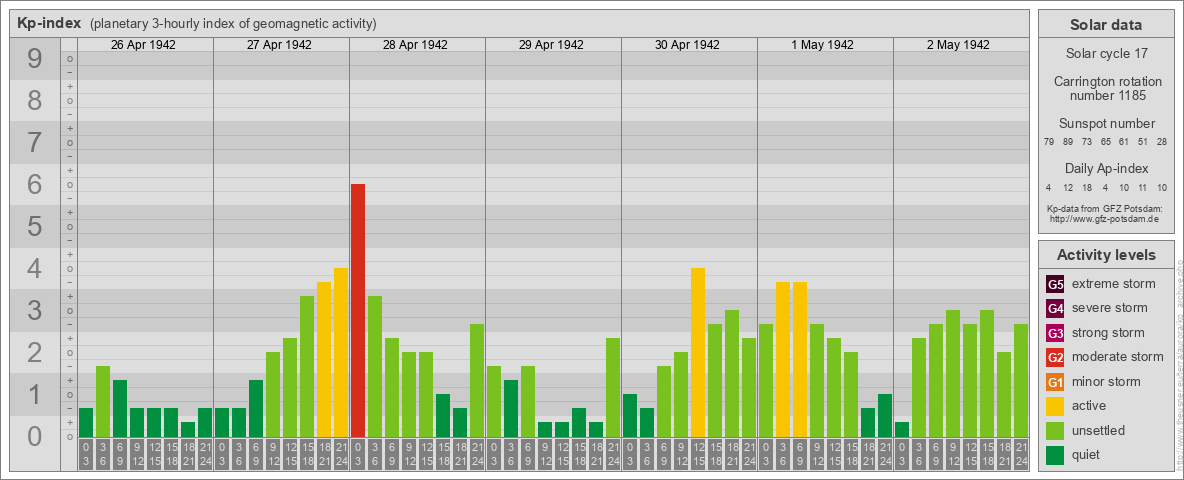Screen dimensions: 1184x480
Task: Click the 1 May 1942 date header
Action: (822, 45)
